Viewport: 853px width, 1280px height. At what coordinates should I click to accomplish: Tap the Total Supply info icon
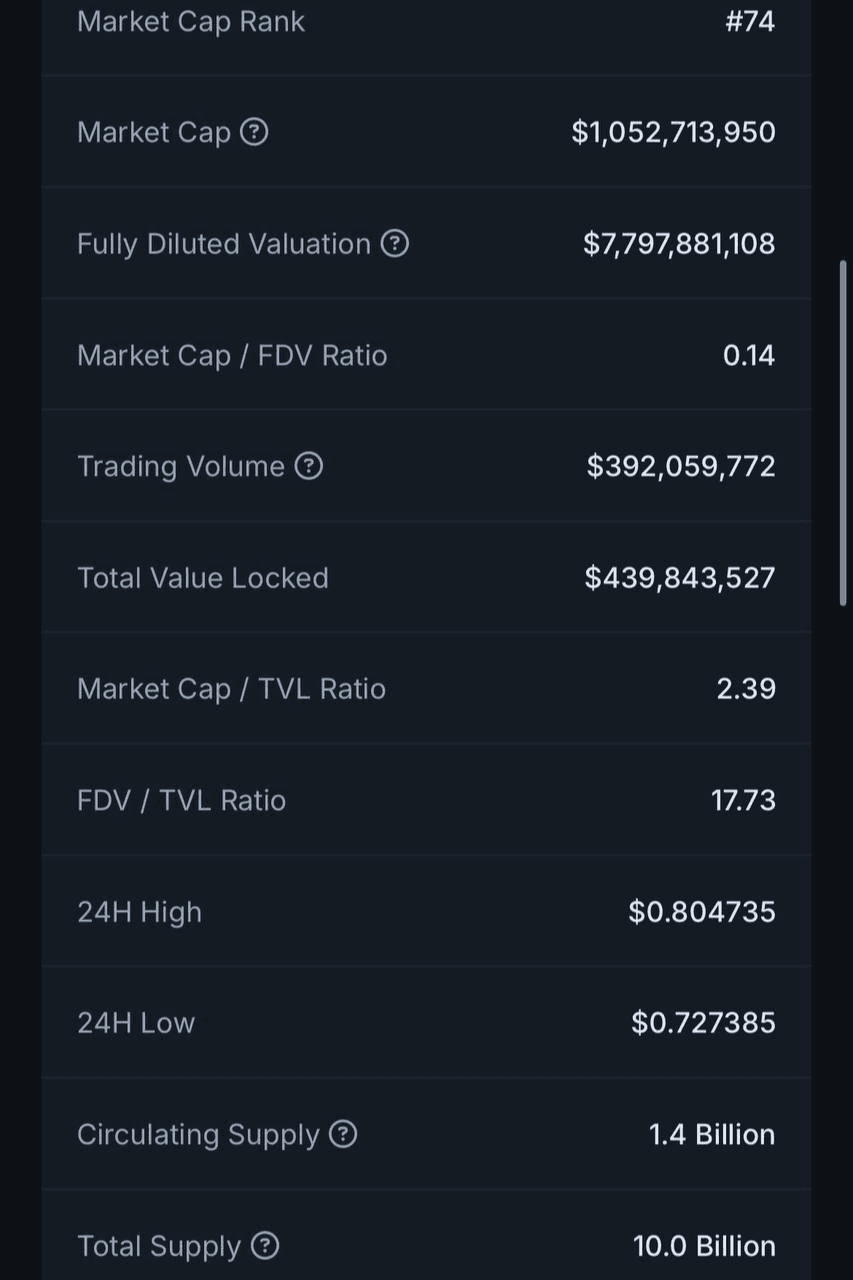[265, 1245]
